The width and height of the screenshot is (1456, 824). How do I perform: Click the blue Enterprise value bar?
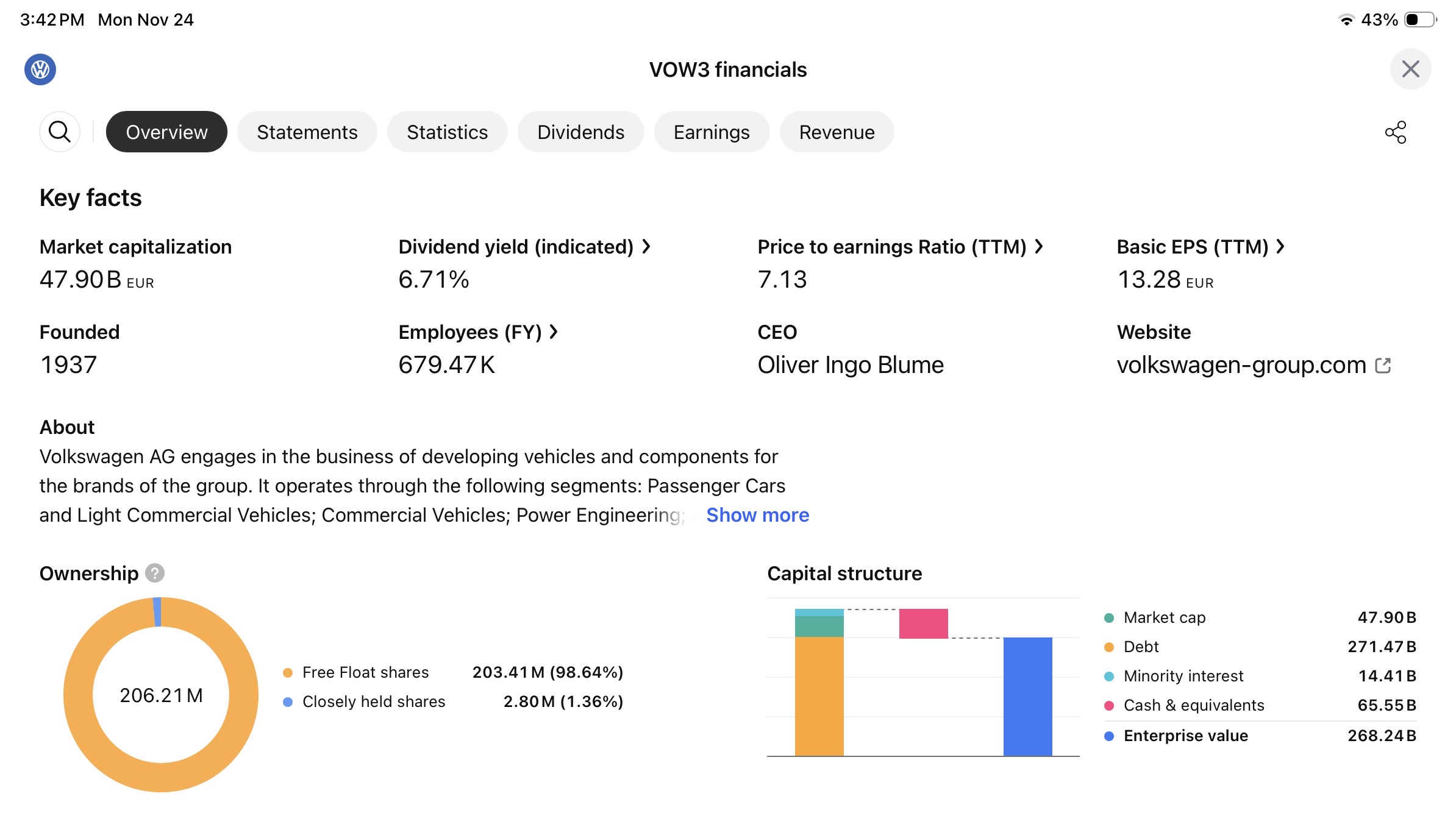[1027, 696]
